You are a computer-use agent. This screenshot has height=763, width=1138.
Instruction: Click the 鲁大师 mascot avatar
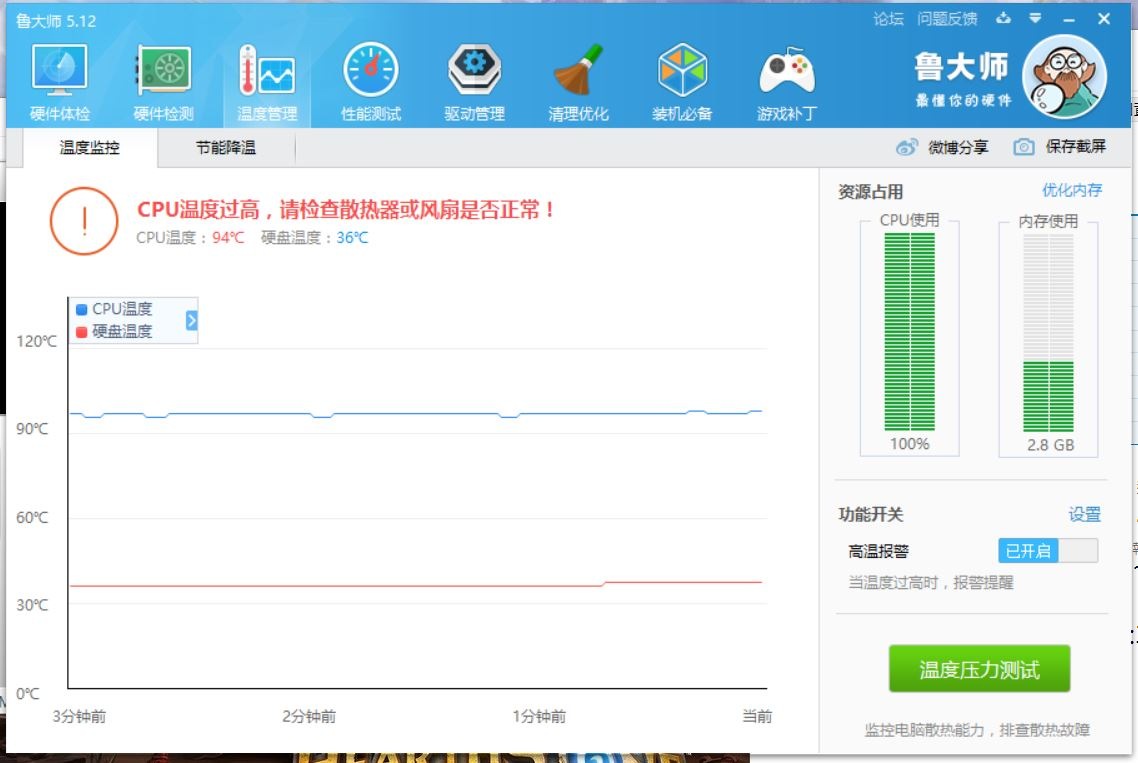pyautogui.click(x=1064, y=77)
